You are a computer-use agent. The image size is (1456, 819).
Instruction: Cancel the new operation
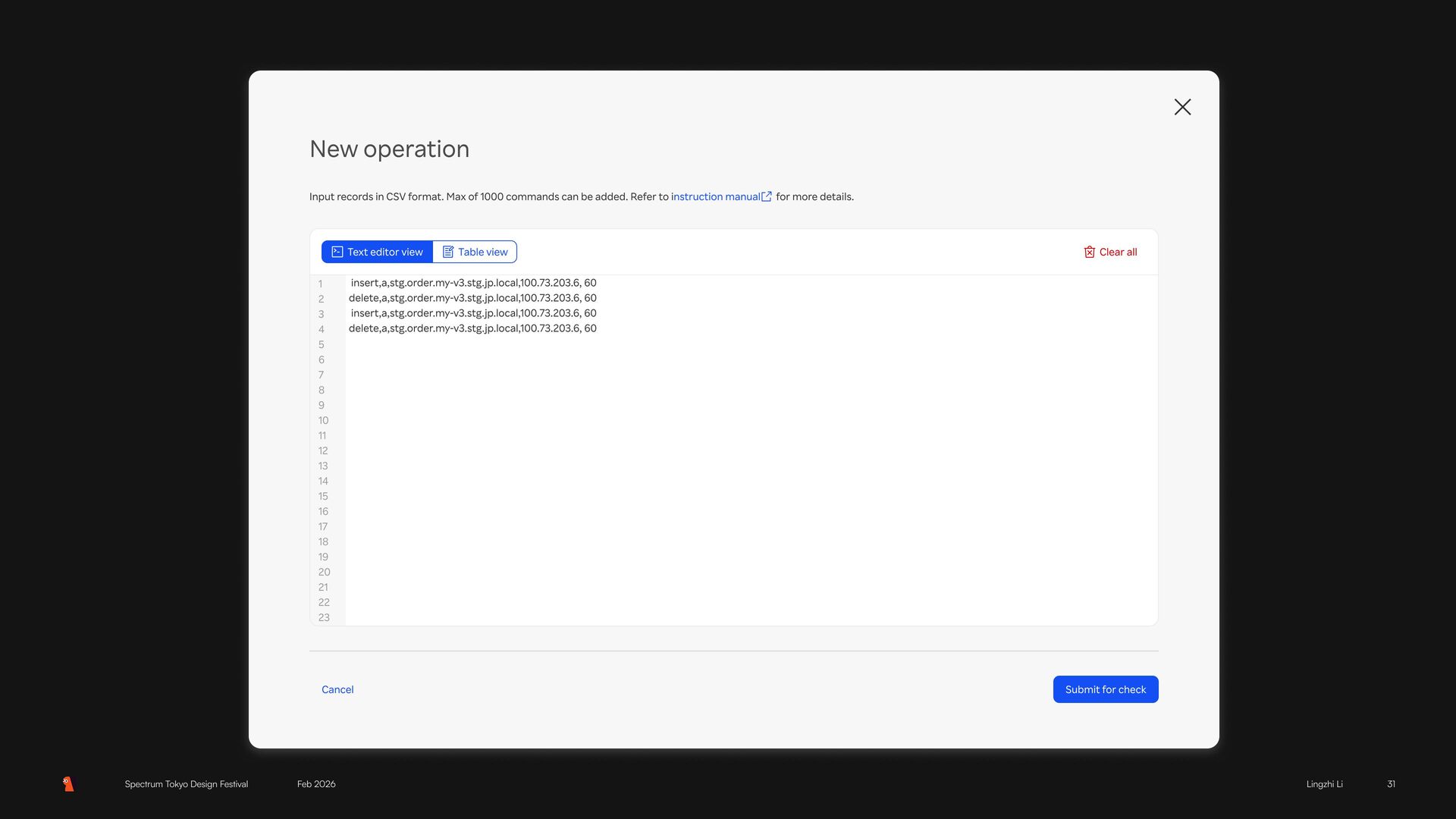point(337,689)
